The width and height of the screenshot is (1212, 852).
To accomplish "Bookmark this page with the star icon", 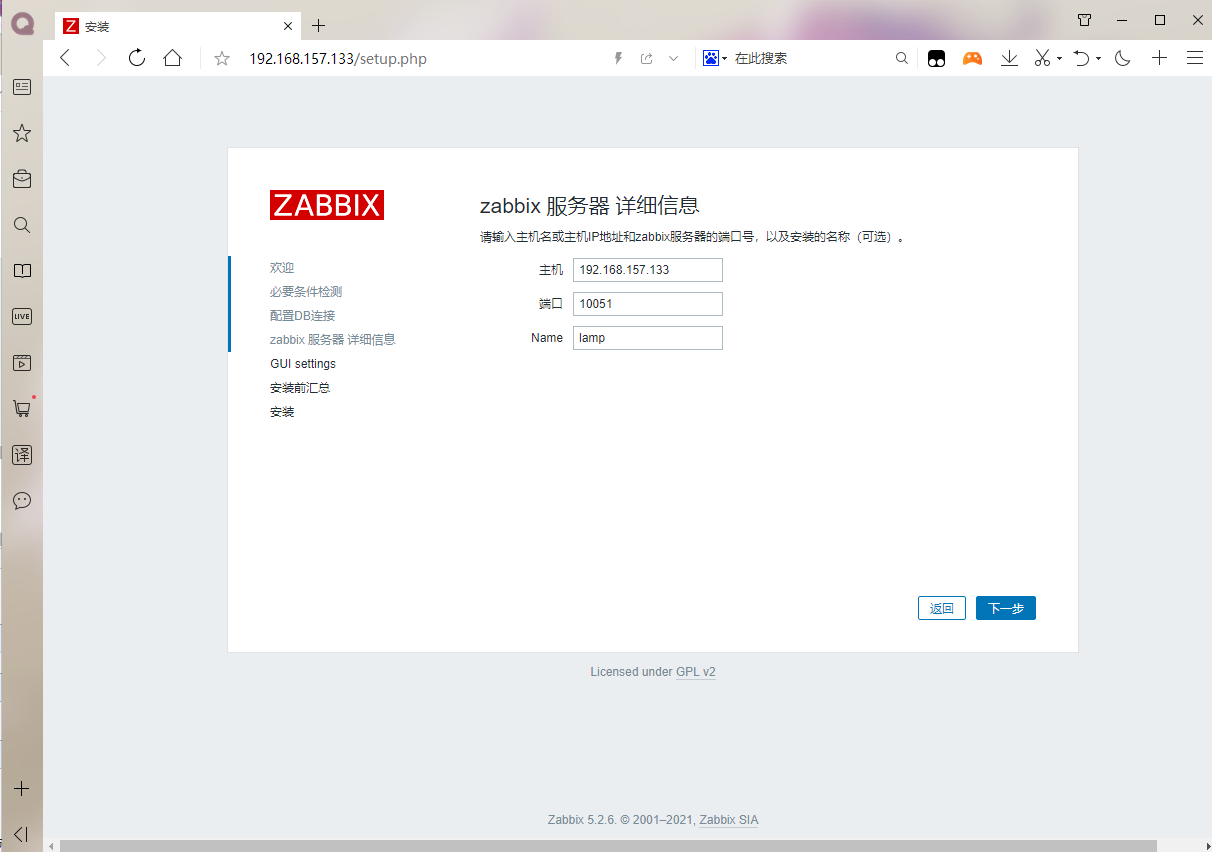I will [222, 59].
